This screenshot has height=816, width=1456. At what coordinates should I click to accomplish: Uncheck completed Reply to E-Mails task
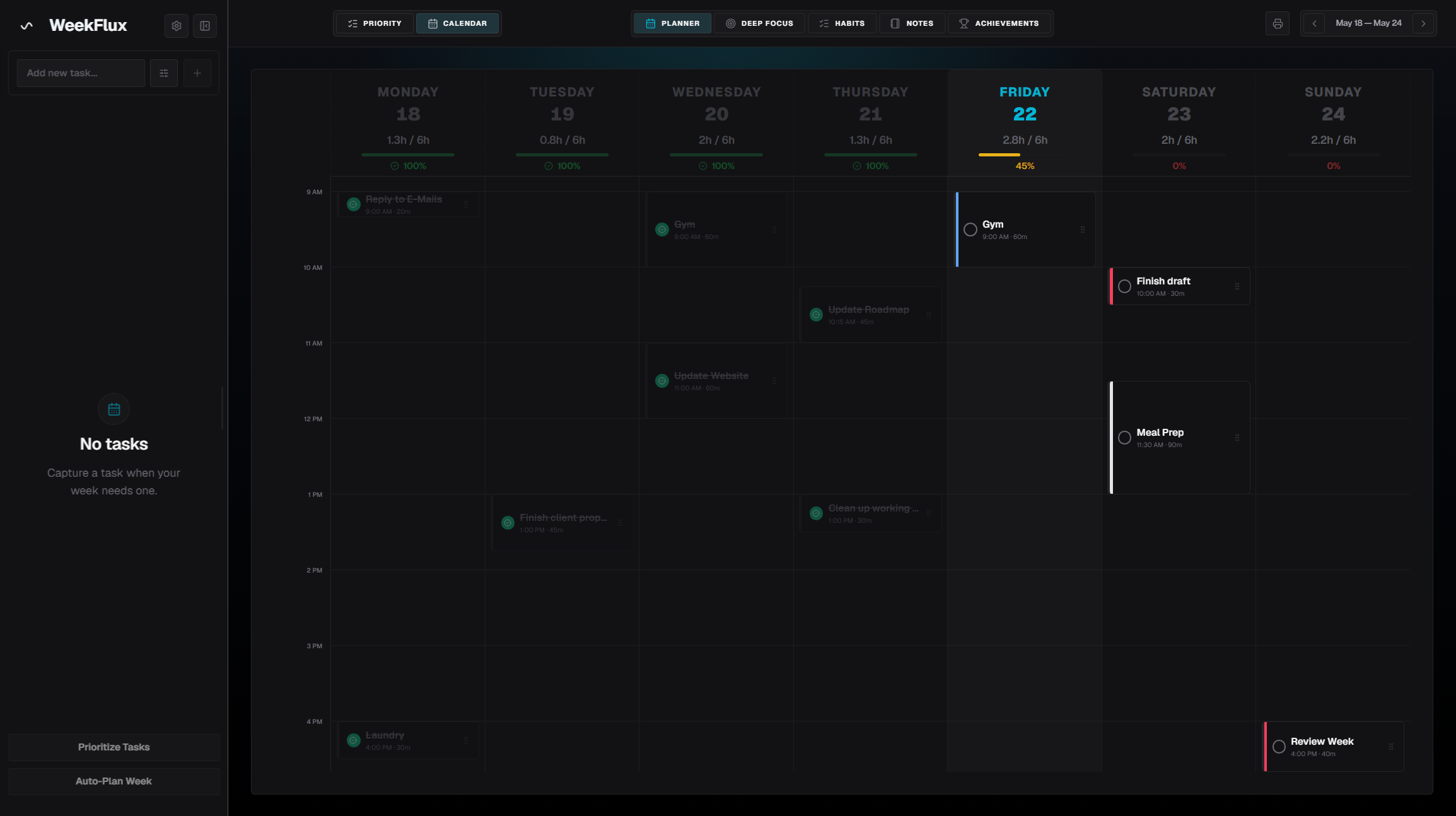pyautogui.click(x=354, y=204)
